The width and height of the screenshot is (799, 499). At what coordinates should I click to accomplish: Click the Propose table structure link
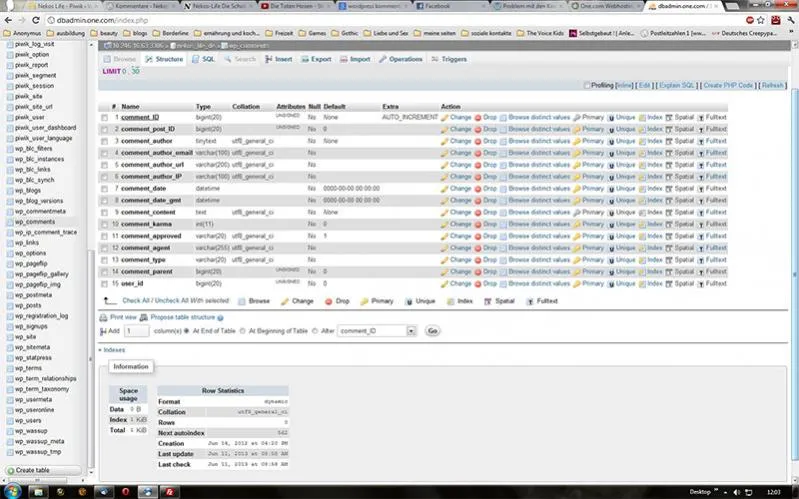(x=182, y=318)
